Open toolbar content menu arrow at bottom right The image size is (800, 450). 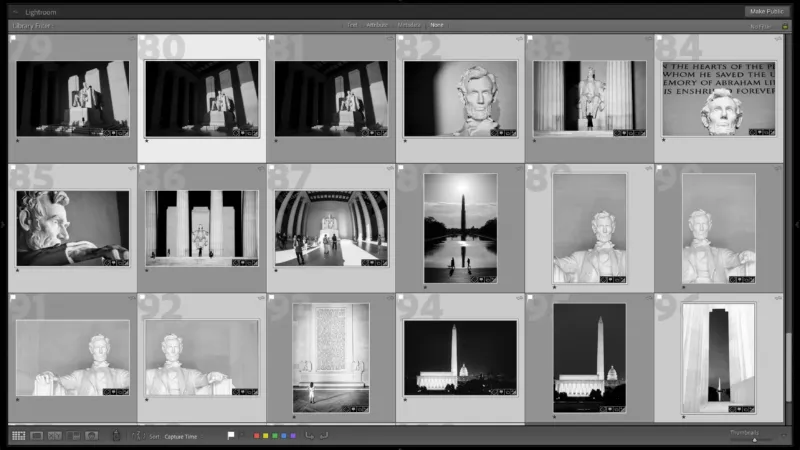(x=785, y=435)
